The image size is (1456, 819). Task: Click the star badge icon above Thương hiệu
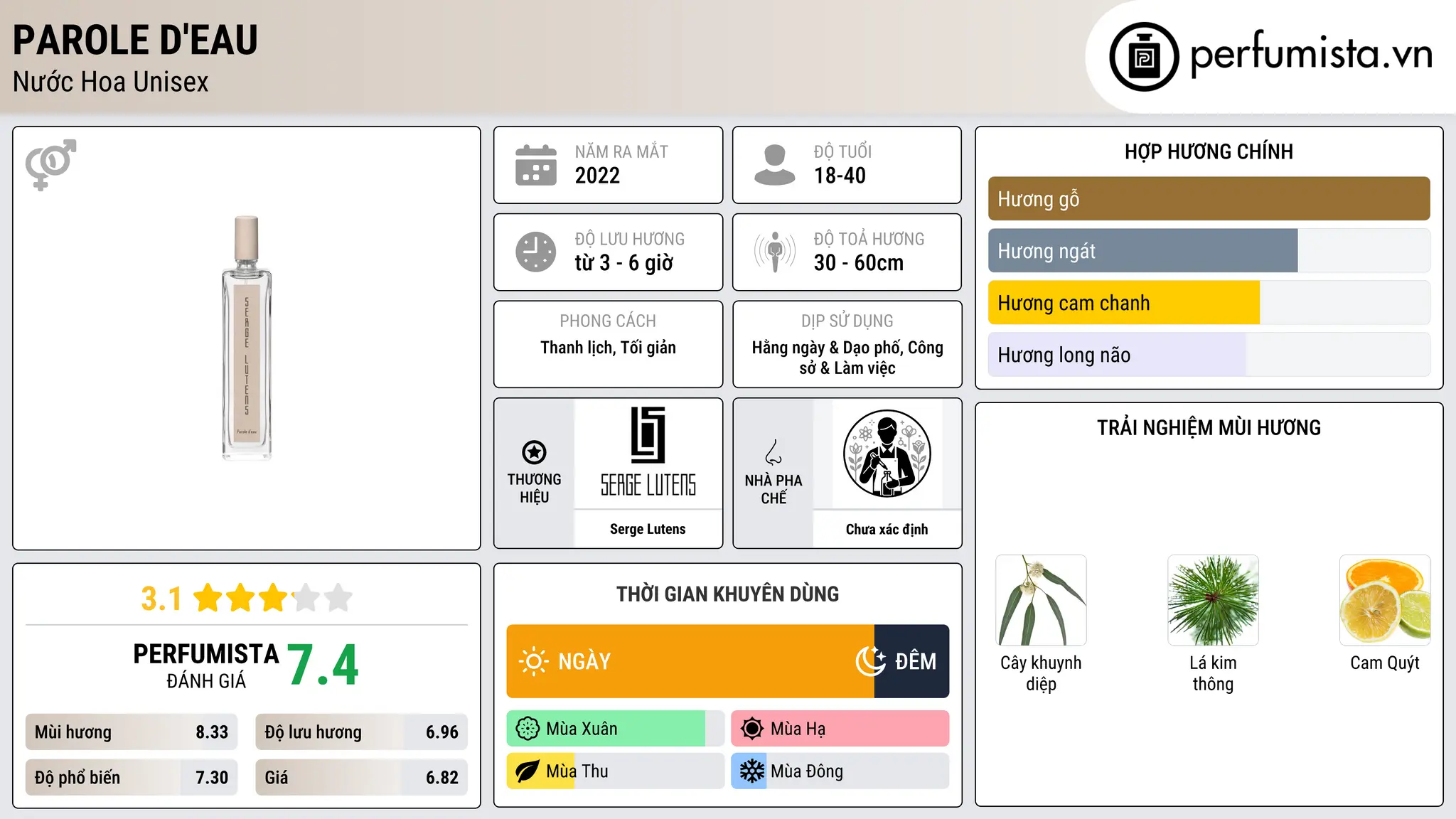tap(534, 452)
